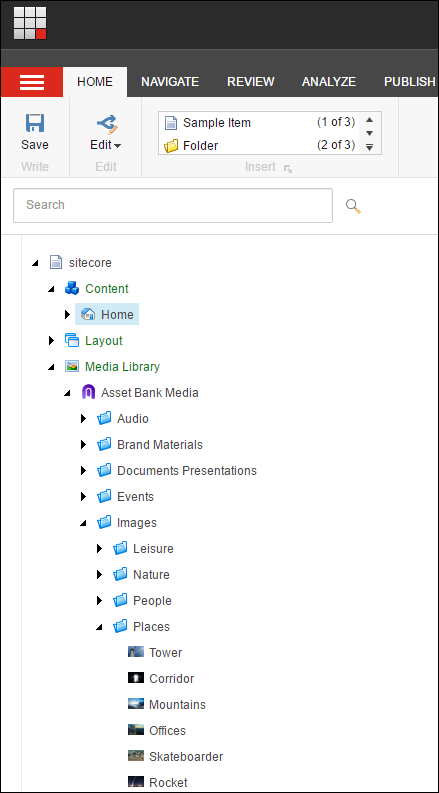Expand the Insert gallery options list
439x793 pixels.
tap(370, 147)
